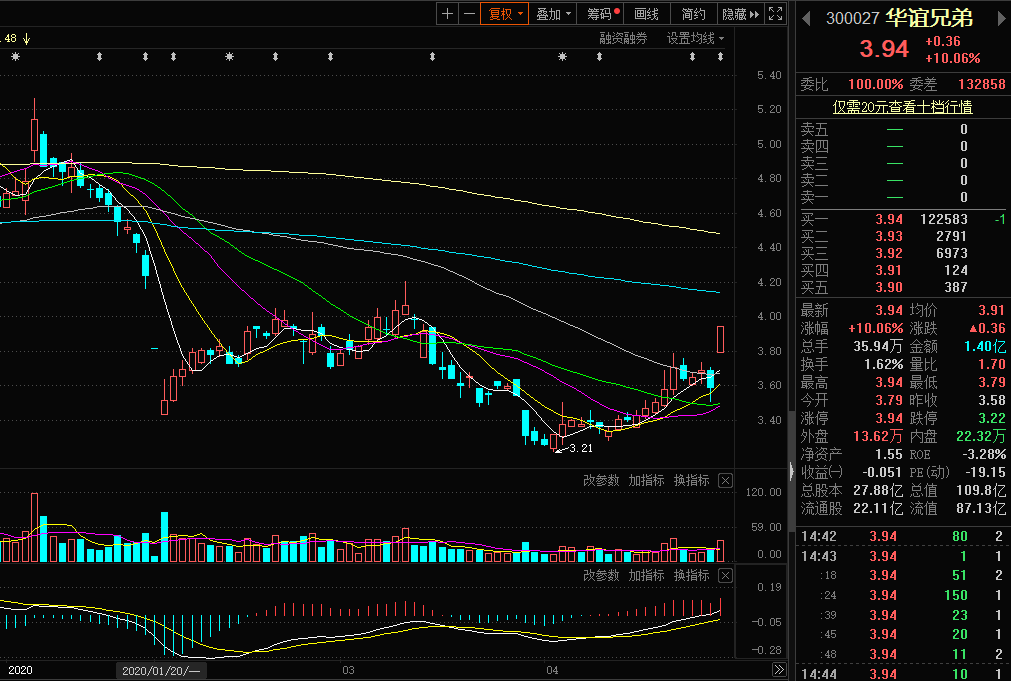1011x681 pixels.
Task: Open the 仅需20元查看十档行情 link
Action: point(903,107)
